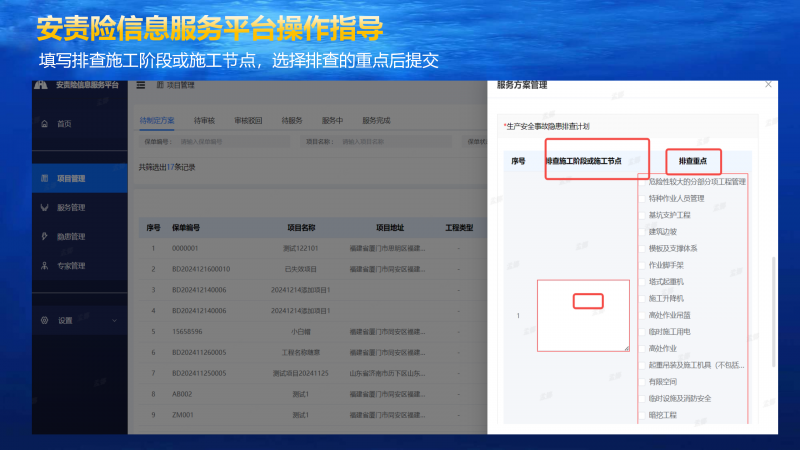The height and width of the screenshot is (450, 800).
Task: Click project name 已失效项目
Action: [301, 269]
